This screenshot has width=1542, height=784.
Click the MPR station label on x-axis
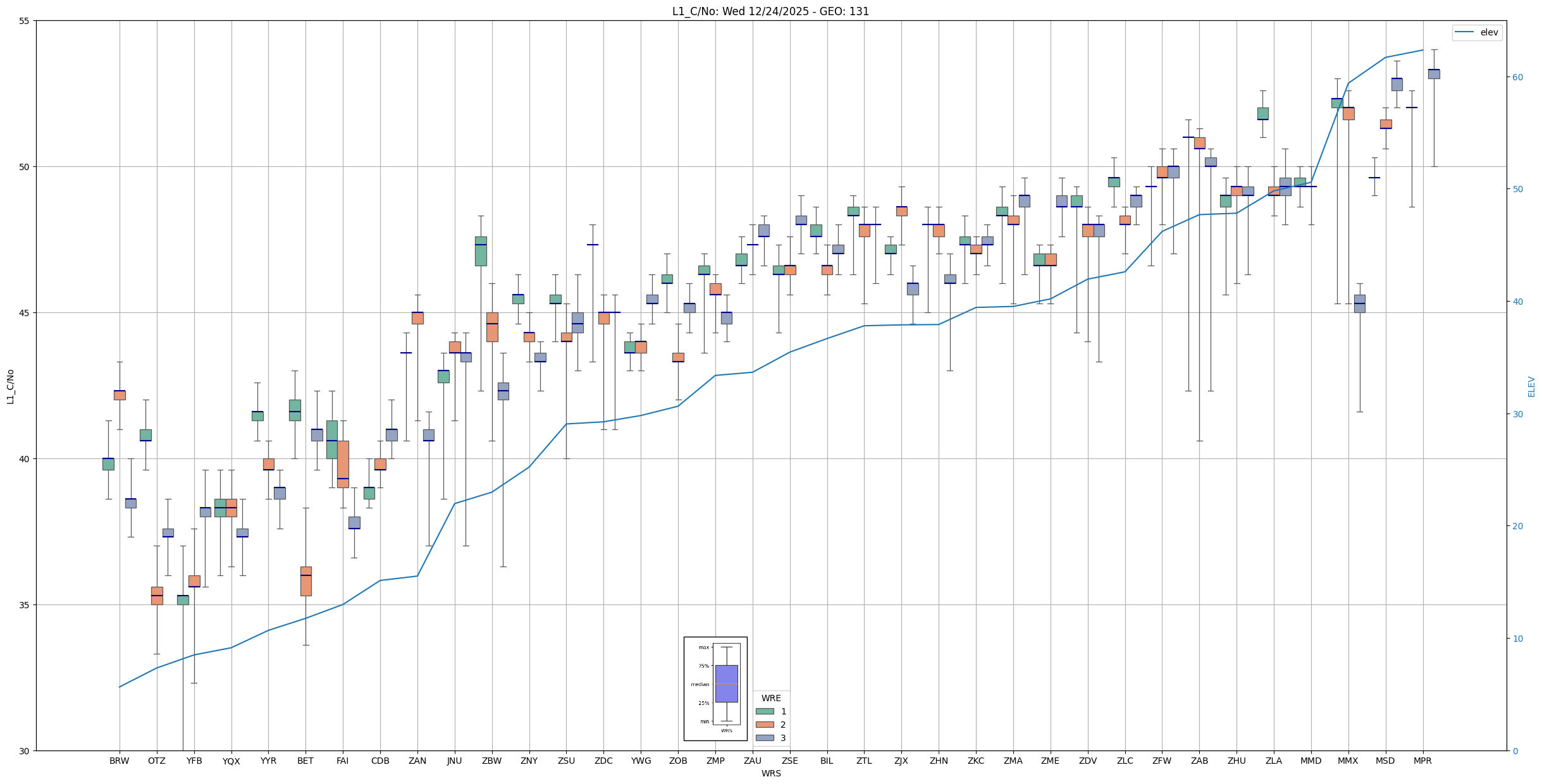coord(1422,761)
